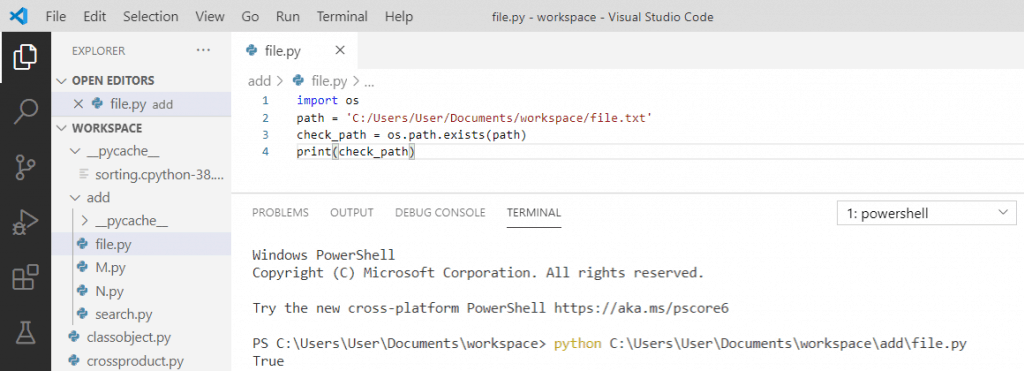Click Python icon beside crossproduct.py
1024x371 pixels.
[74, 361]
